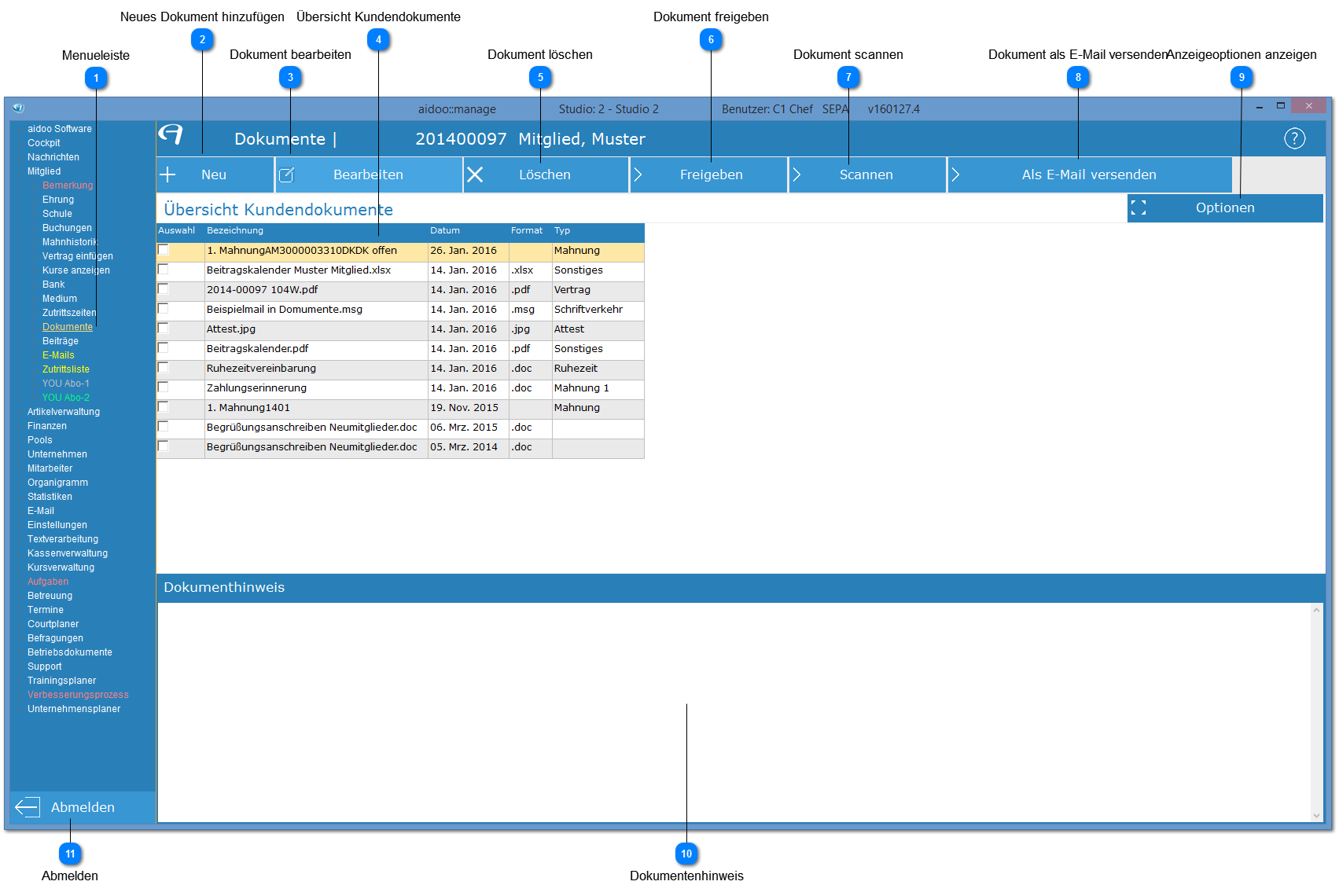Click Als E-Mail versenden label

(x=1089, y=174)
